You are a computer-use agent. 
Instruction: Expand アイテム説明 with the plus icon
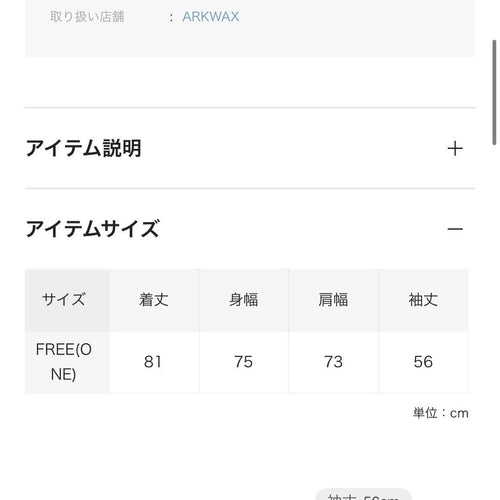click(455, 148)
